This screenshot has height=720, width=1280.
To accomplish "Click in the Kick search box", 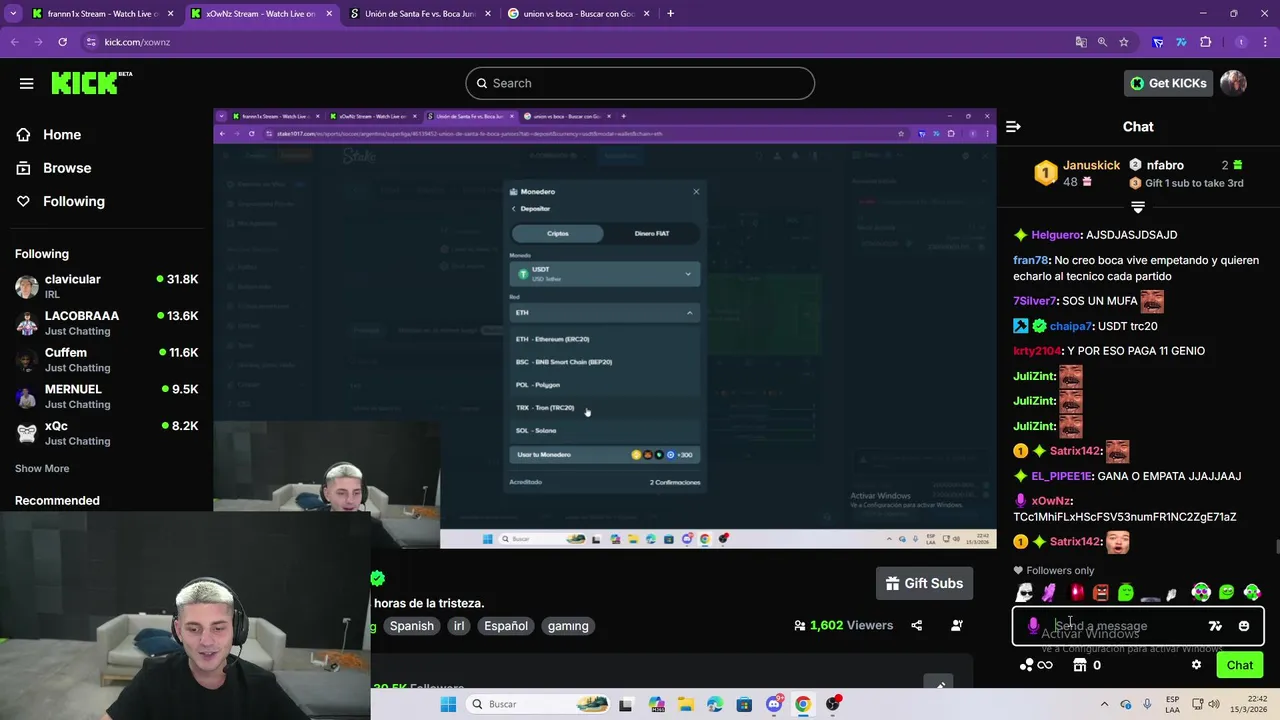I will click(x=640, y=83).
